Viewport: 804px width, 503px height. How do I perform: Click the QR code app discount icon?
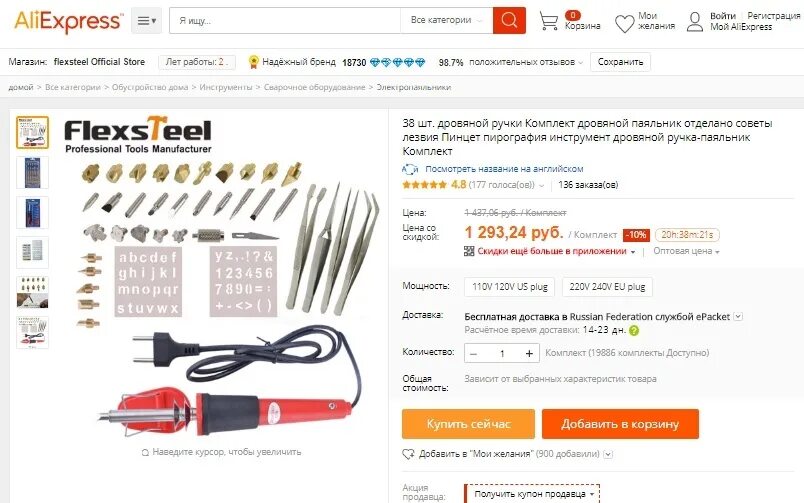(x=469, y=251)
